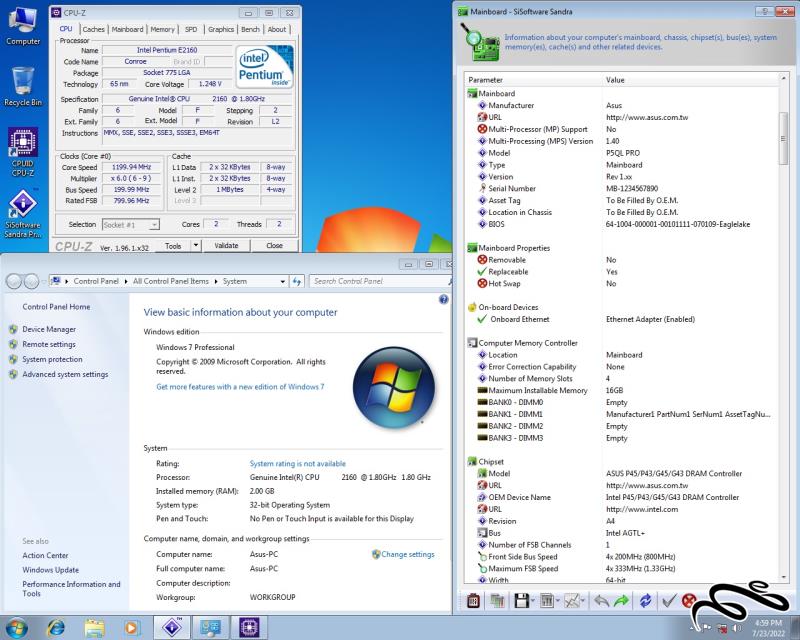Expand the arrow after All Control Panel Items
800x640 pixels.
pos(216,281)
